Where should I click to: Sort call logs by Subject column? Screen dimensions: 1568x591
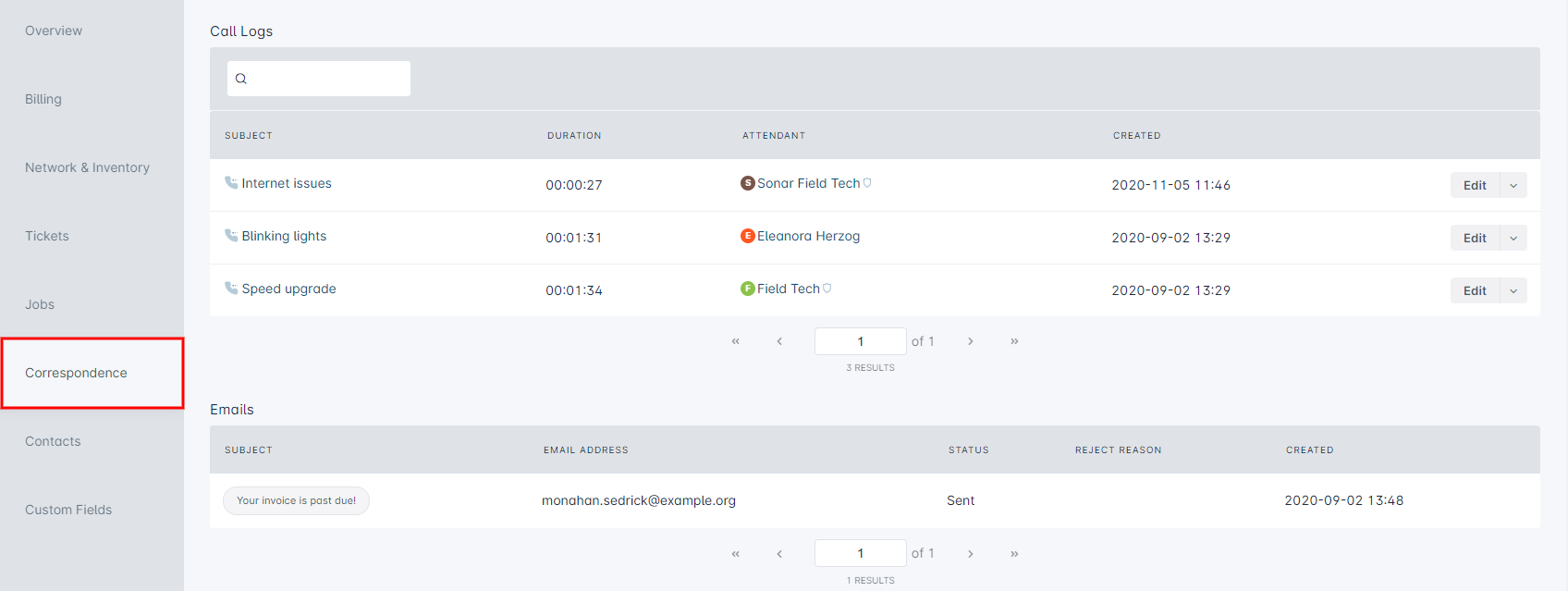(x=249, y=135)
